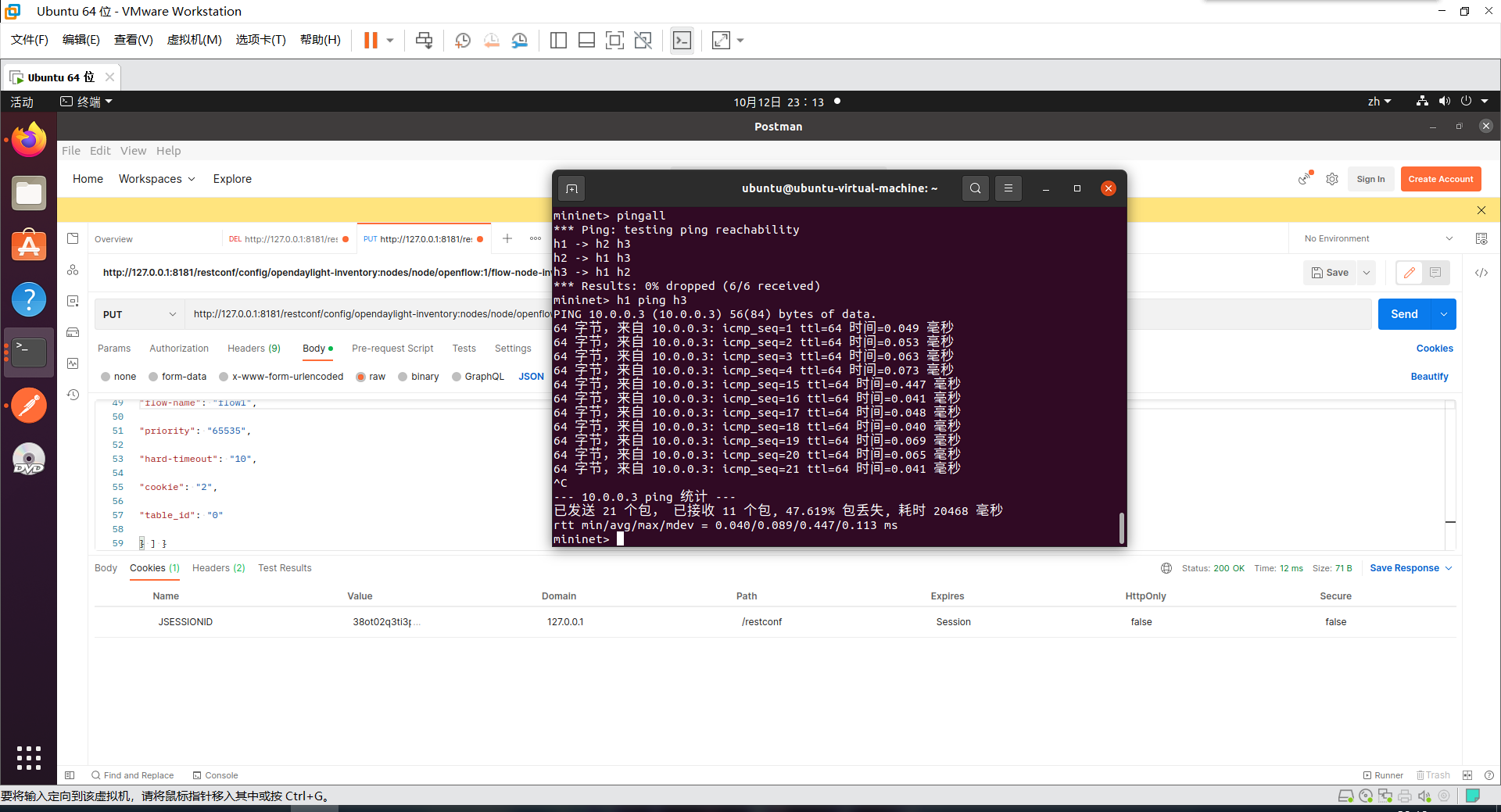
Task: Expand the Save options arrow
Action: (1367, 273)
